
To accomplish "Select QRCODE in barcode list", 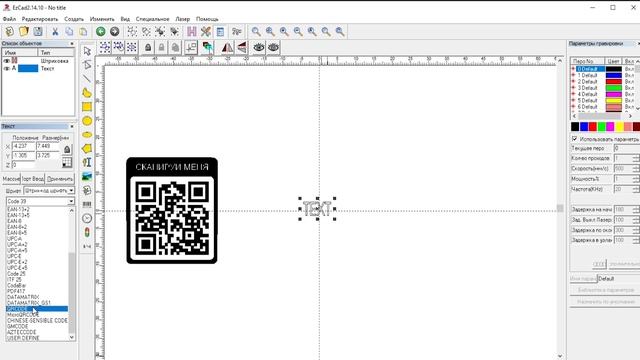I will [x=37, y=309].
